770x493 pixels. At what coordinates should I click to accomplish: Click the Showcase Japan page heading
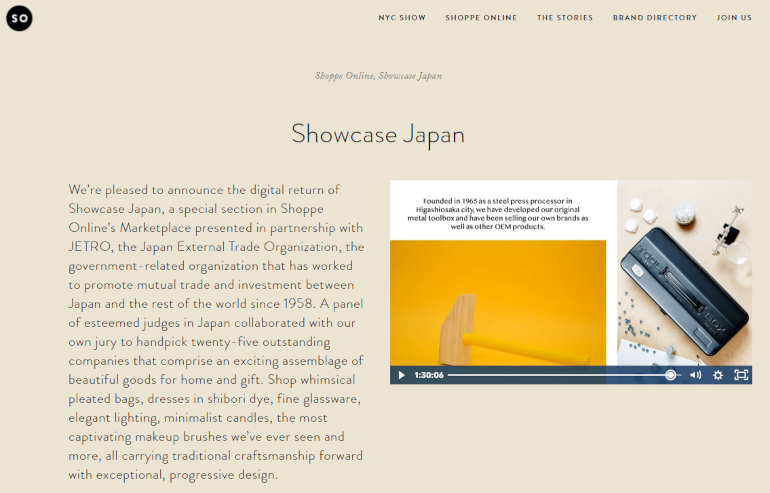[x=378, y=134]
